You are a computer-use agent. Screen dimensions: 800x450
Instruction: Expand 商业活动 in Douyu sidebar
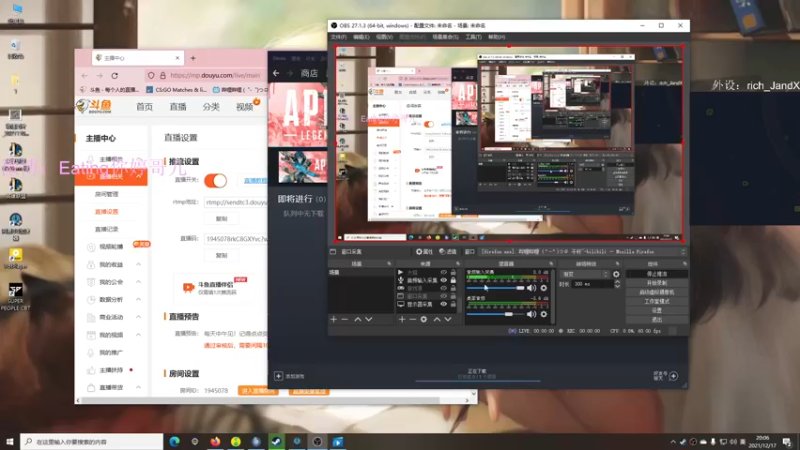[138, 317]
